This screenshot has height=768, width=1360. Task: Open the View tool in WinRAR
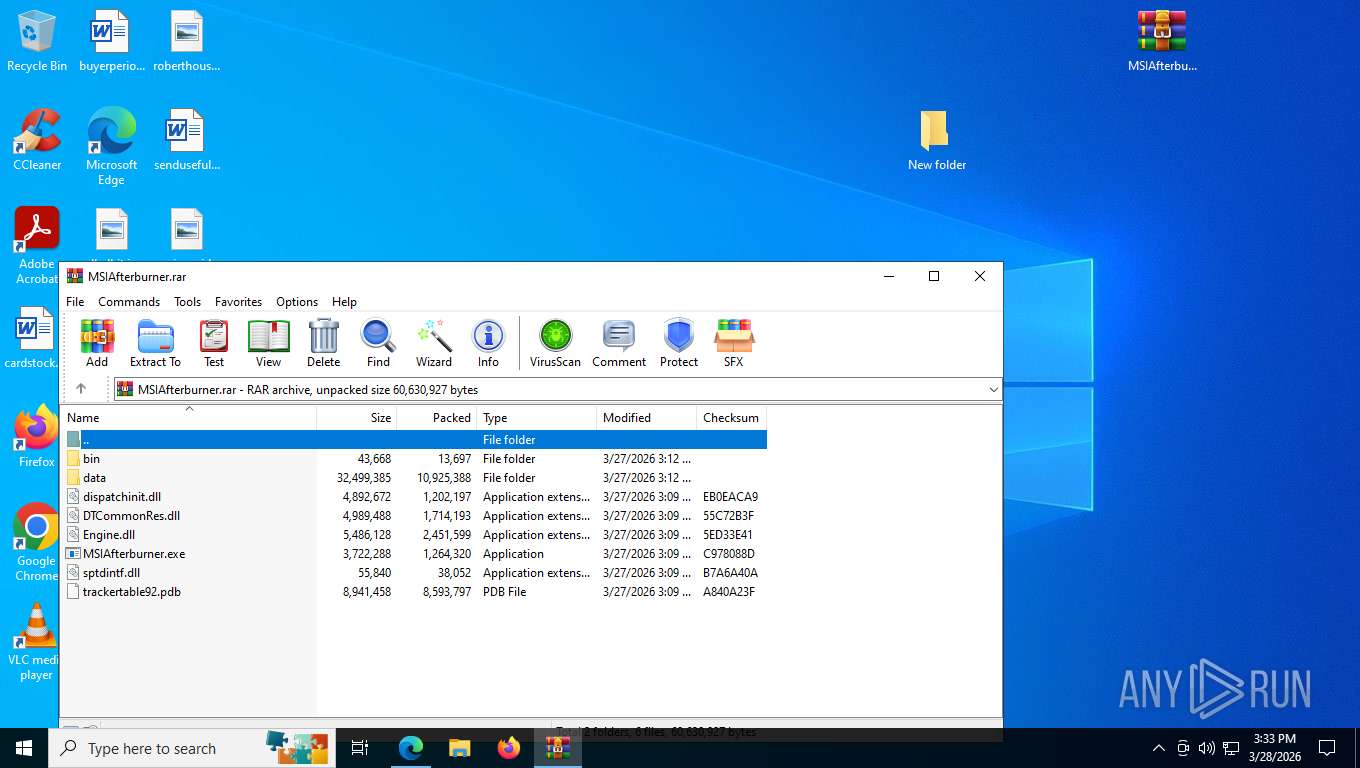268,344
